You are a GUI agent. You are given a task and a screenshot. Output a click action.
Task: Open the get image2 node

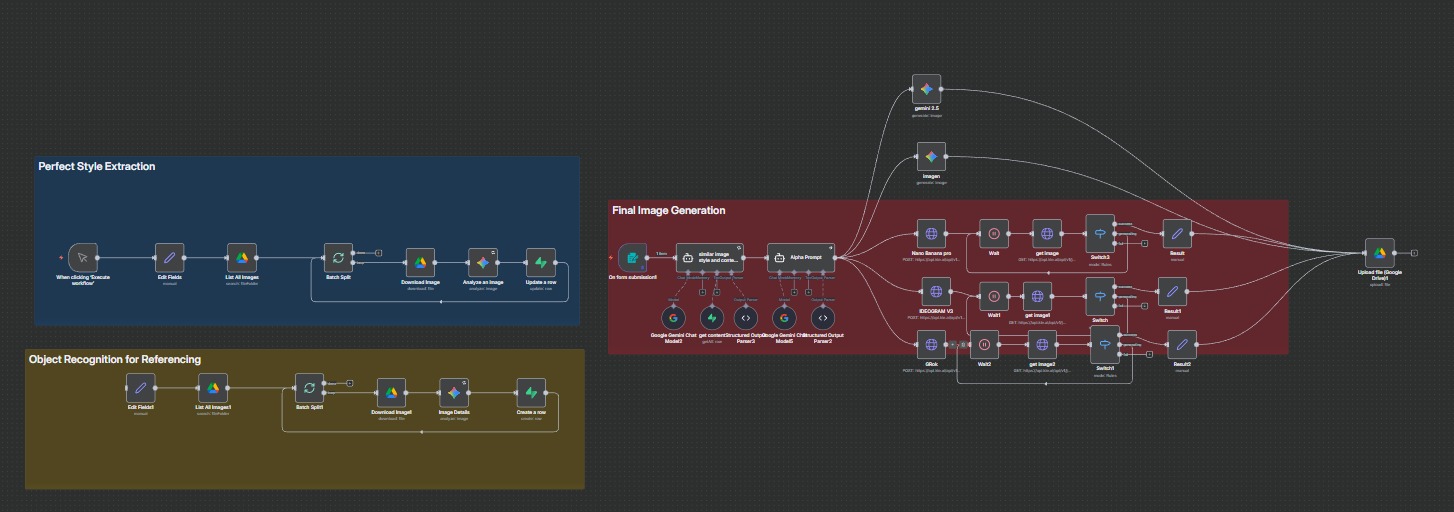[1042, 344]
